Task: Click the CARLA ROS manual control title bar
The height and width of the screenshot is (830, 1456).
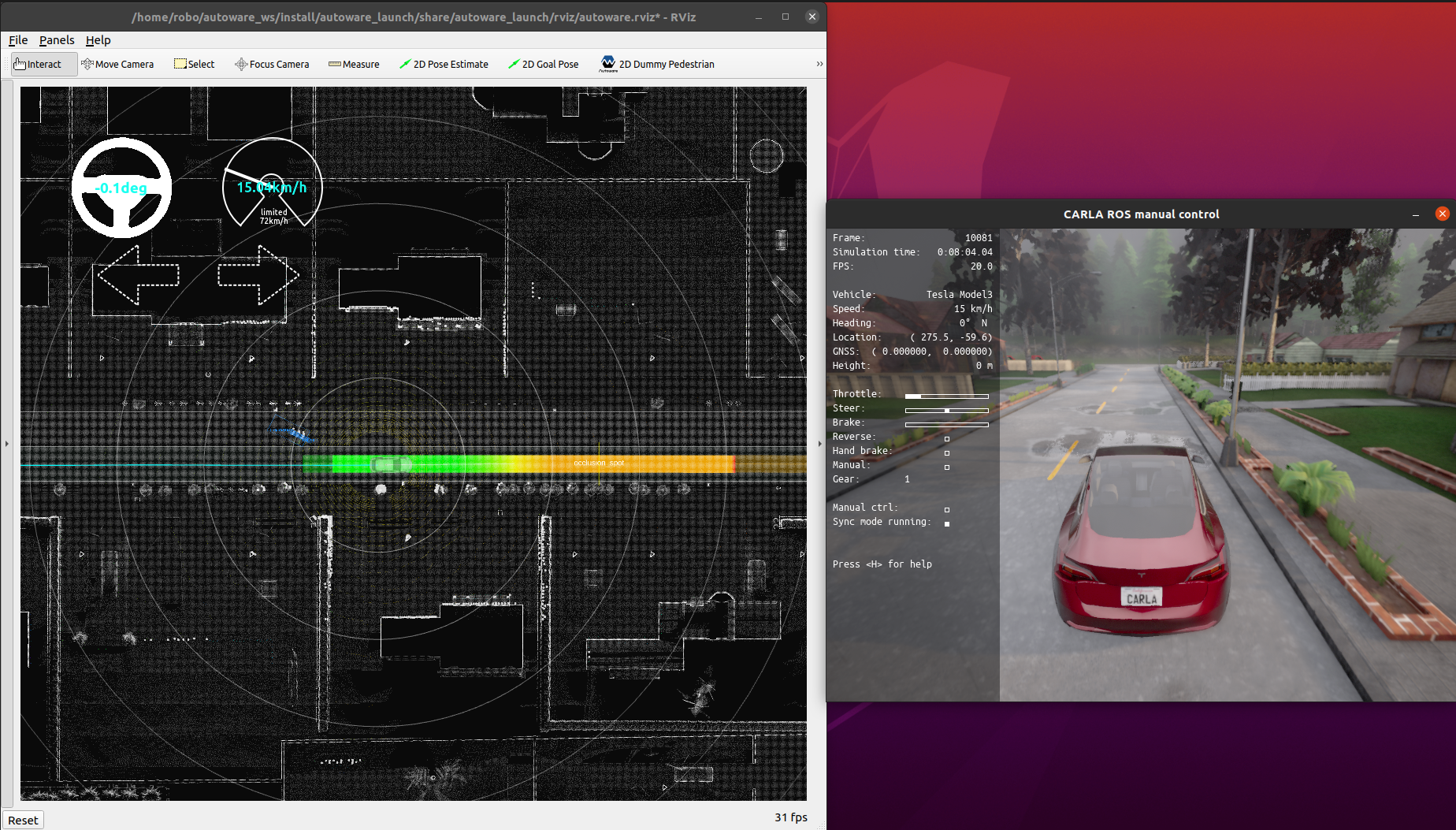Action: click(1141, 214)
